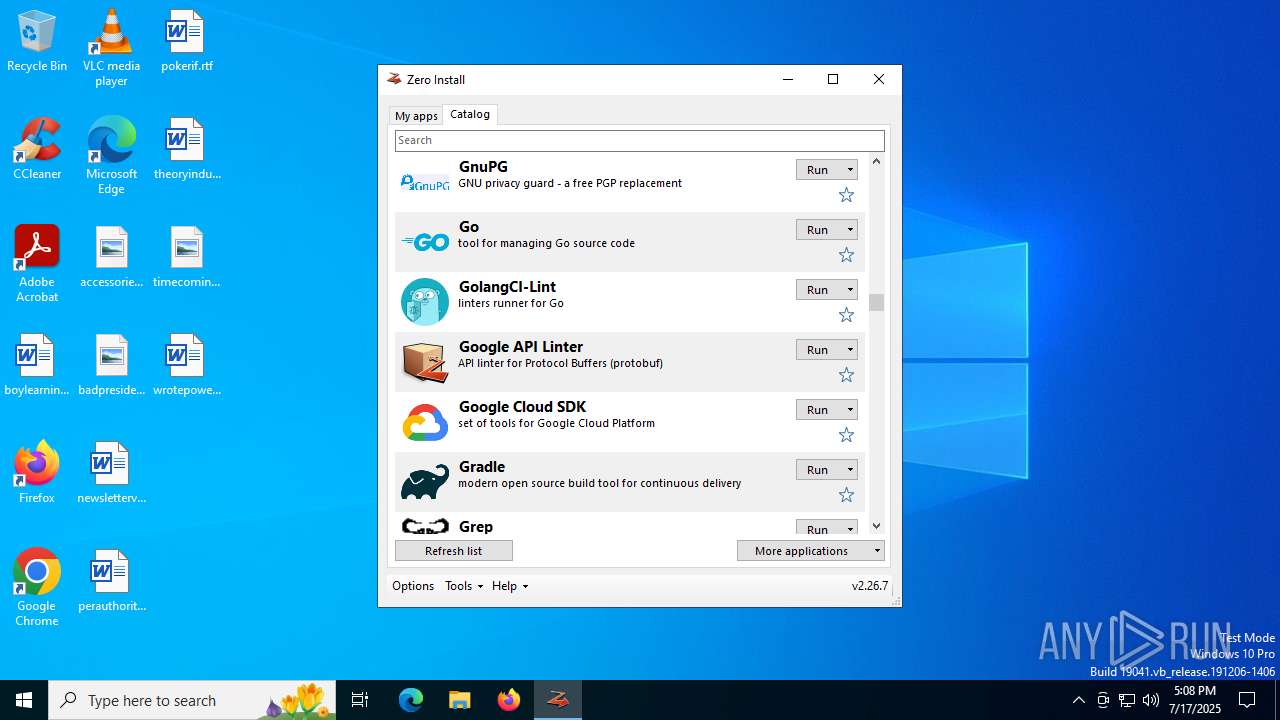Click the scrollbar down arrow

[x=876, y=526]
